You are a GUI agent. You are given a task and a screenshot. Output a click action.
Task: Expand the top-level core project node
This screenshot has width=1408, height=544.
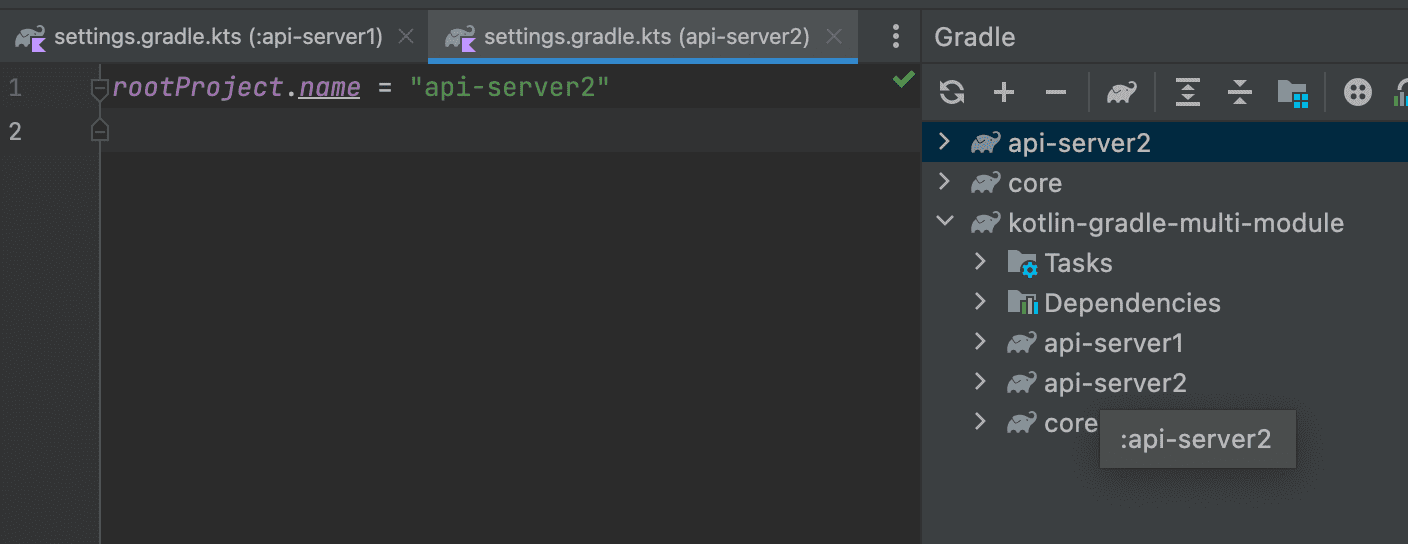click(944, 182)
